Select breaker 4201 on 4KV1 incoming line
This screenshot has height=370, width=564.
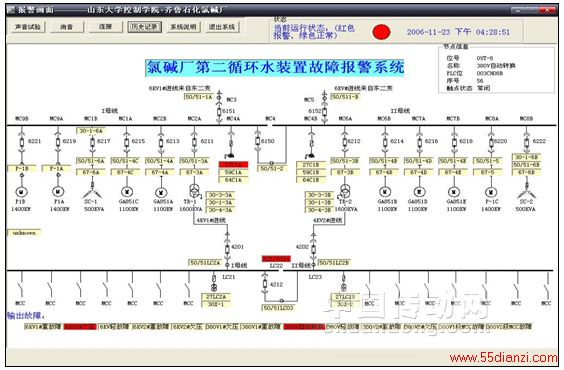[x=227, y=249]
